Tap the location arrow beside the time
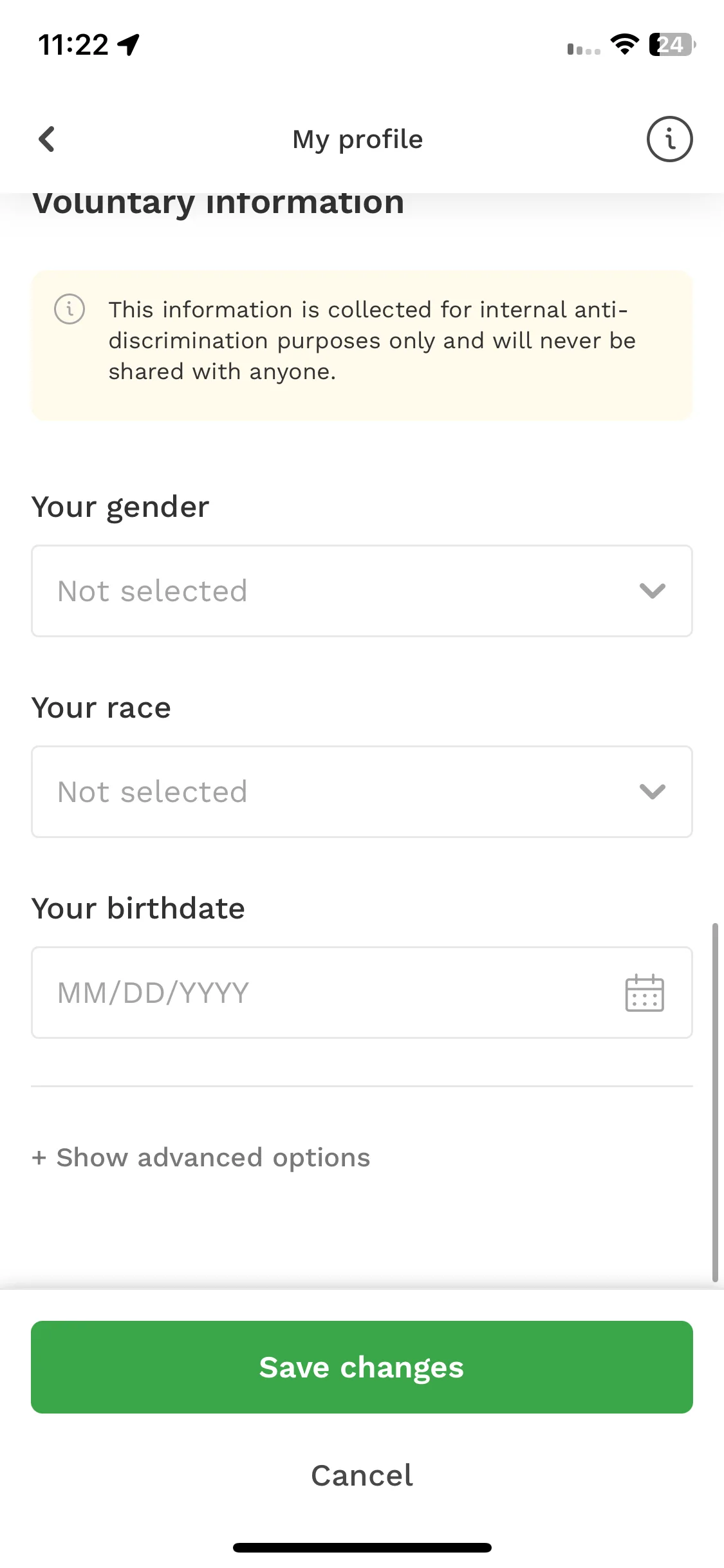The width and height of the screenshot is (724, 1568). [x=129, y=45]
